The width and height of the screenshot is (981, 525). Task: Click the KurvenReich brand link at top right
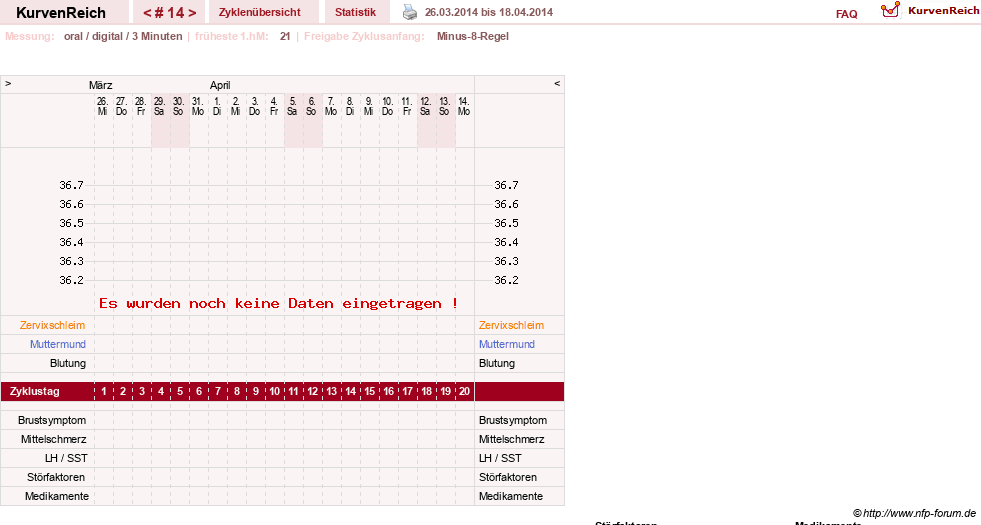coord(943,11)
